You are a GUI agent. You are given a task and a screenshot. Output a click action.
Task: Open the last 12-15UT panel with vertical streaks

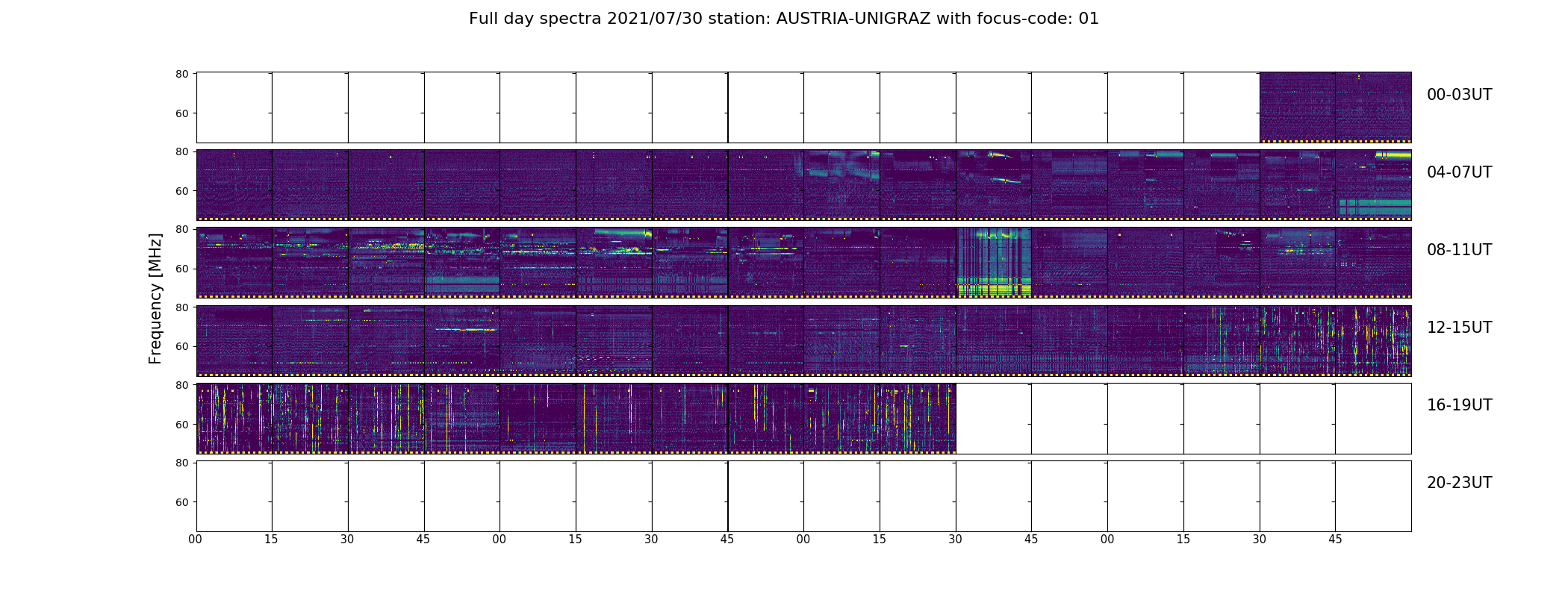[x=1373, y=340]
